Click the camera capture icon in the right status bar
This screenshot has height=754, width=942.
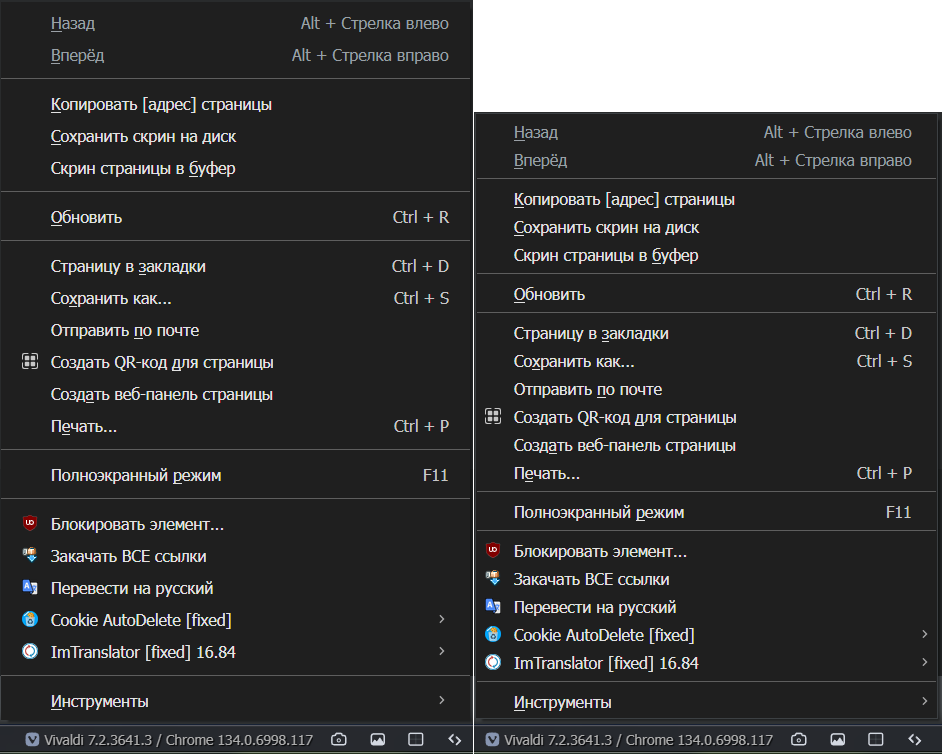click(x=799, y=740)
